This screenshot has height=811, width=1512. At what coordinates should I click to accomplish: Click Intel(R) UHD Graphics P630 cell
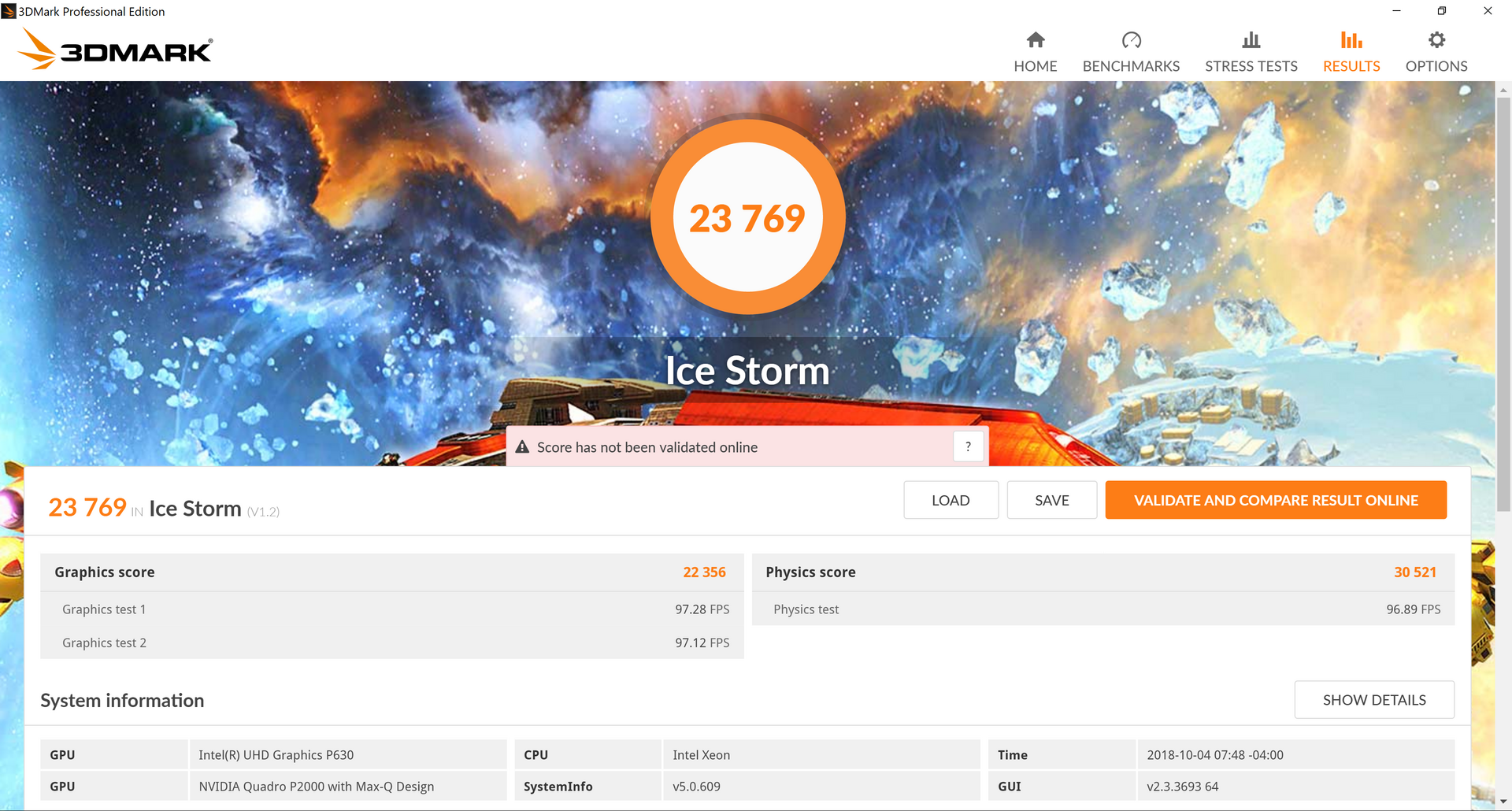[348, 754]
